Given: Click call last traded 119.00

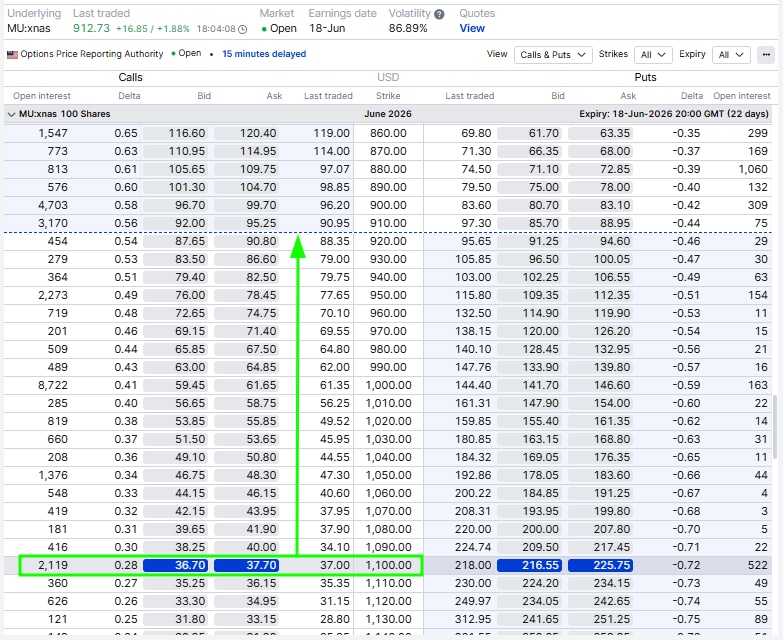Looking at the screenshot, I should coord(332,133).
